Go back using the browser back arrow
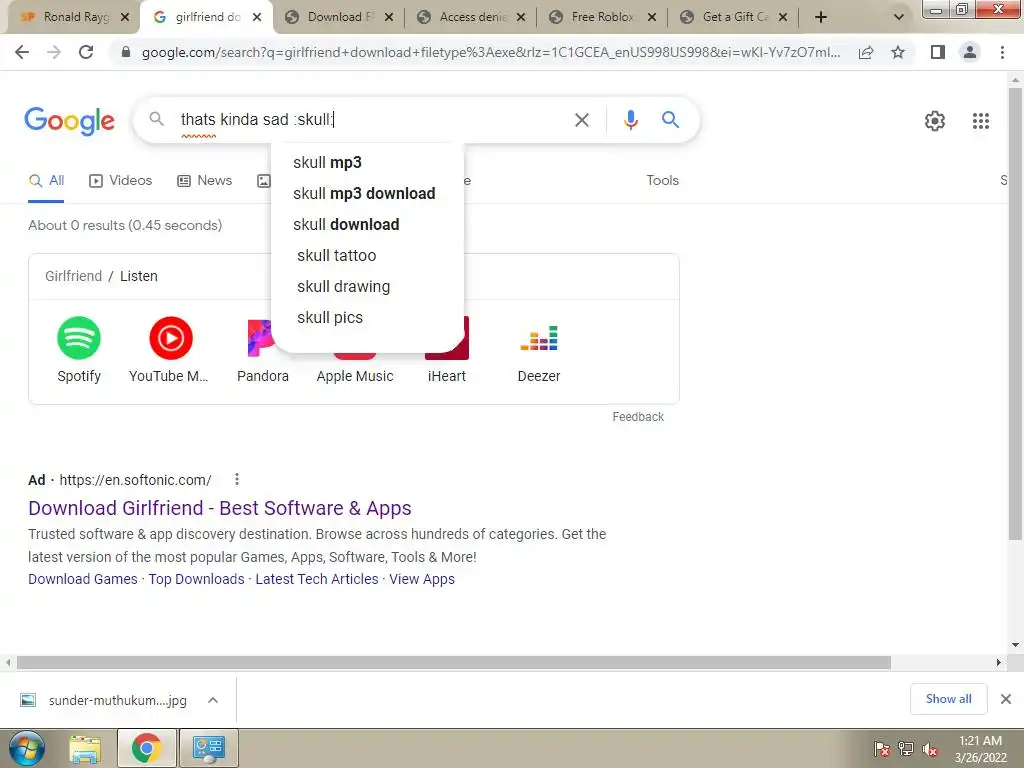The width and height of the screenshot is (1024, 768). [x=22, y=52]
